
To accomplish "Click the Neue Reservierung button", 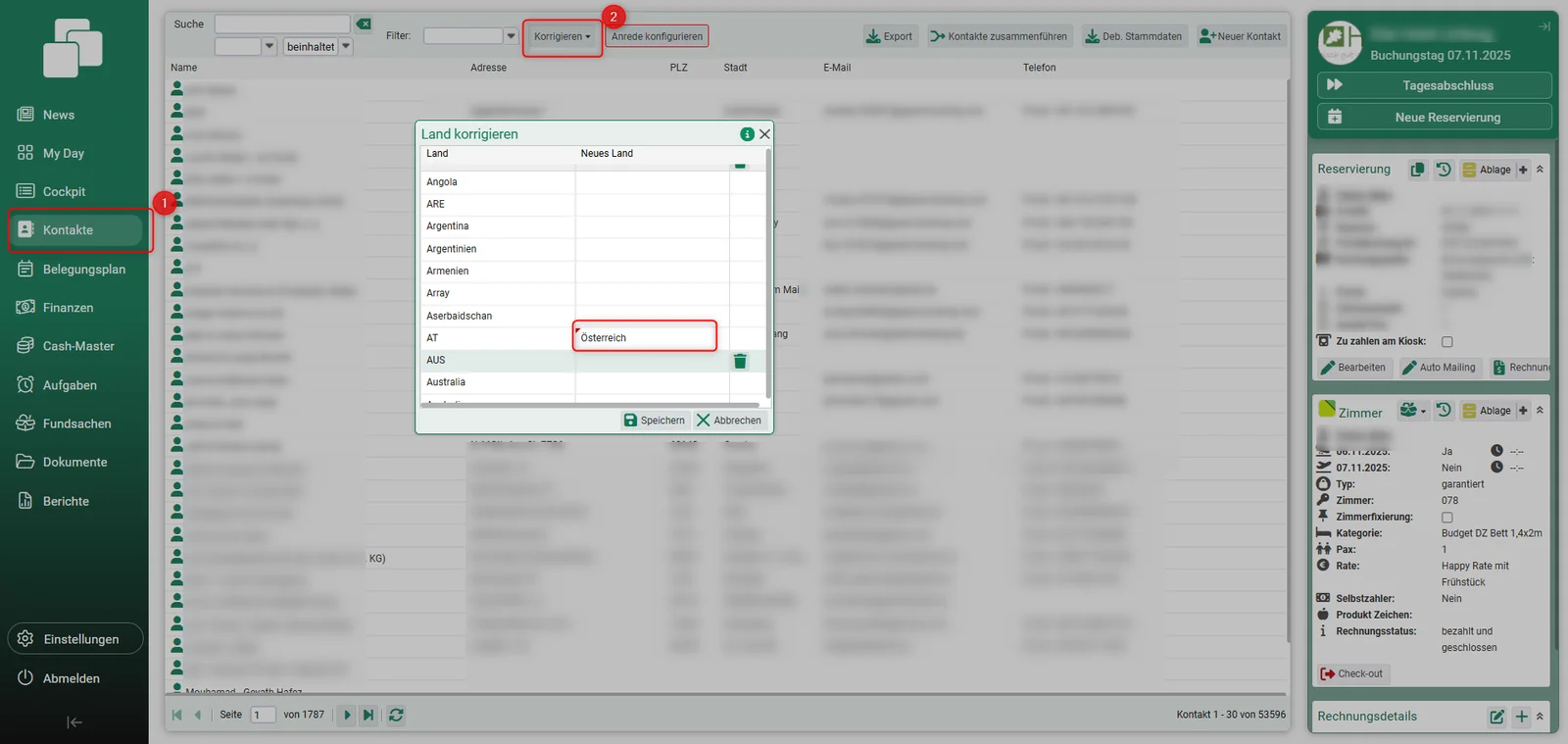I will tap(1435, 117).
